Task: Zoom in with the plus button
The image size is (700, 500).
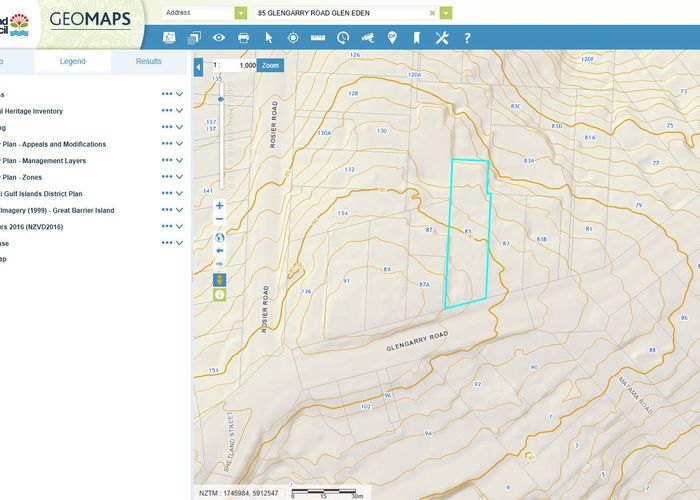Action: pyautogui.click(x=219, y=206)
